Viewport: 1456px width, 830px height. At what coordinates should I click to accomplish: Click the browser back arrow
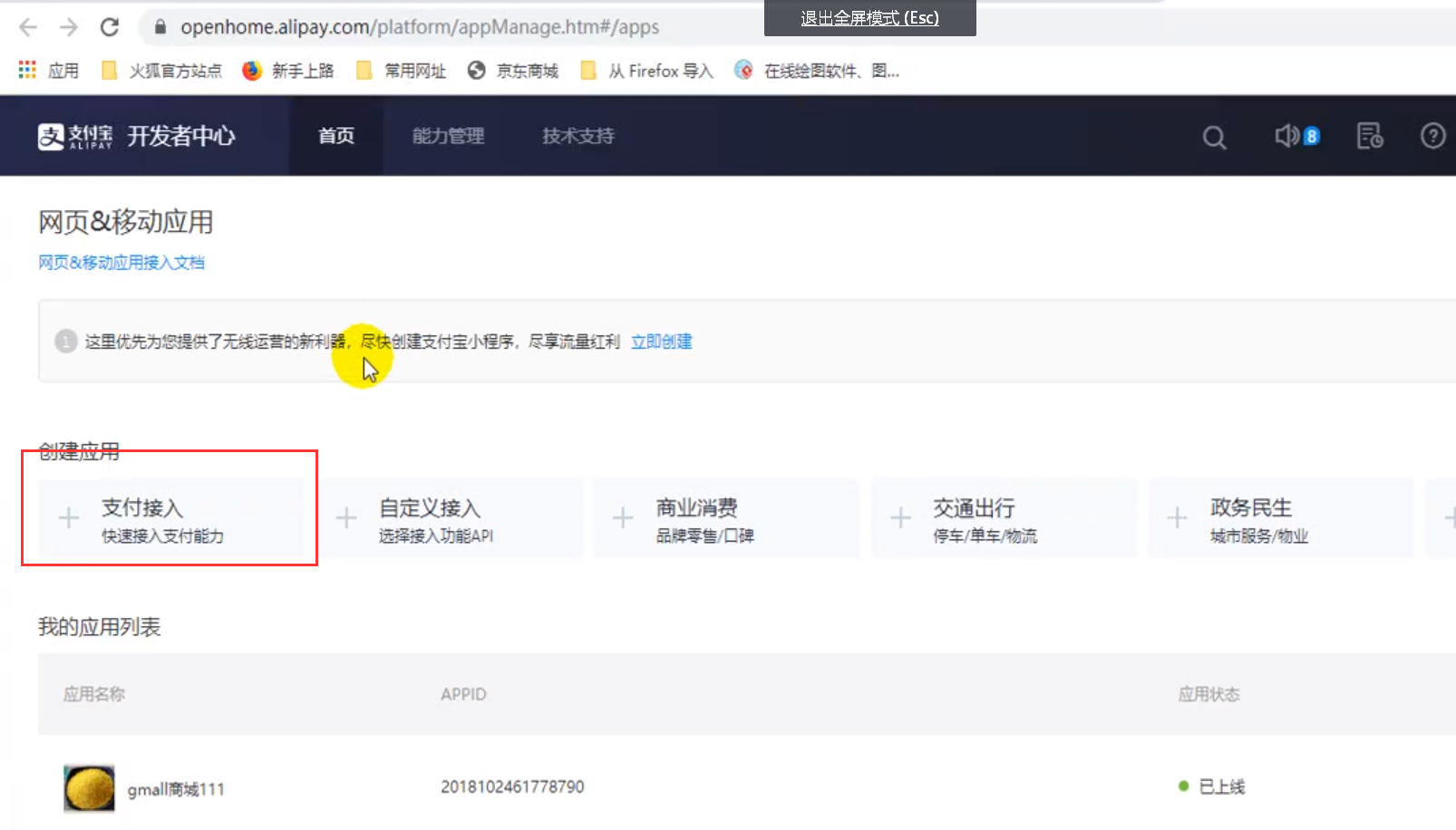(x=28, y=27)
